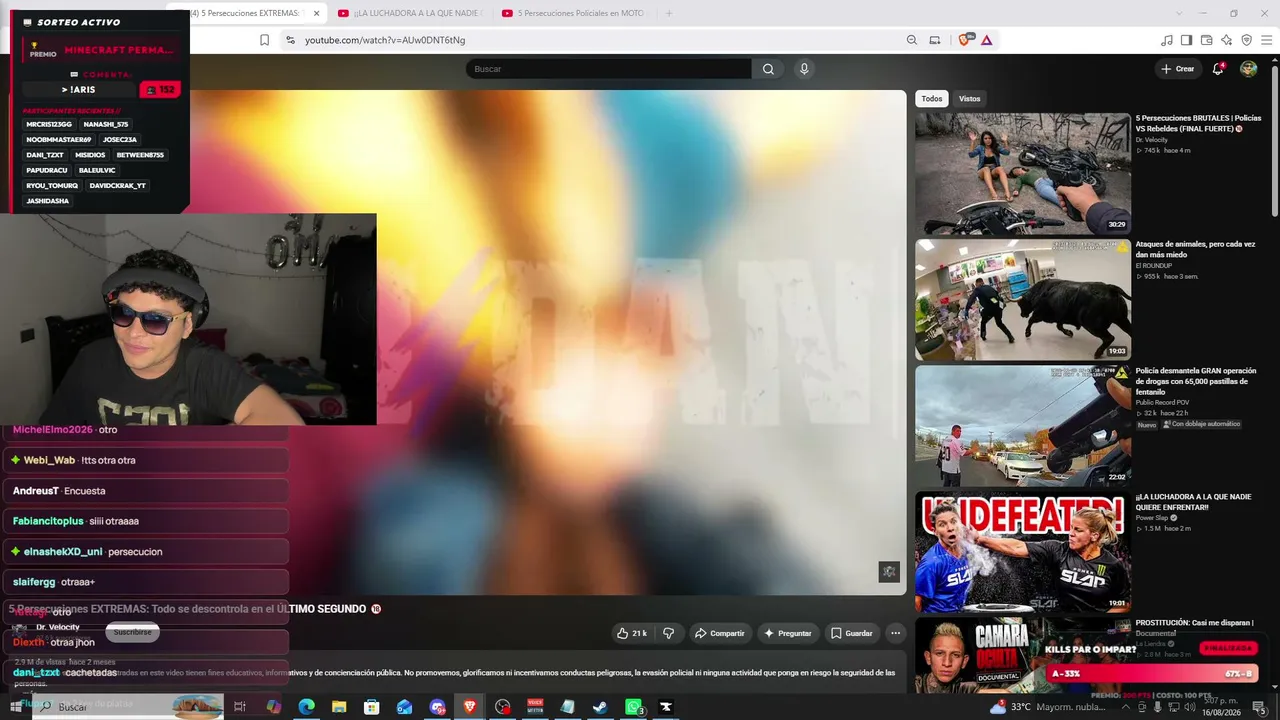1280x720 pixels.
Task: Select the Todos filter chip
Action: pyautogui.click(x=932, y=98)
